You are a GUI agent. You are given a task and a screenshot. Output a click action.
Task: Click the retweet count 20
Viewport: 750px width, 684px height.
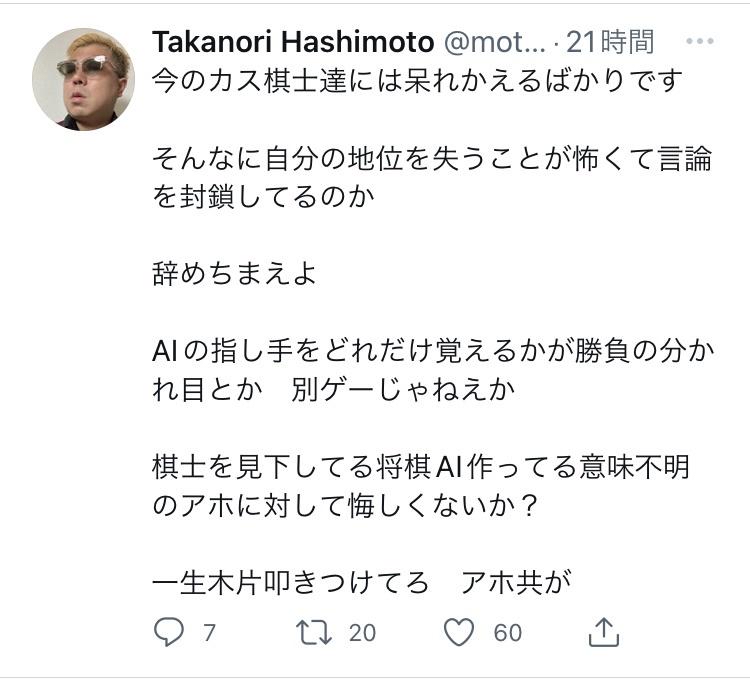[x=362, y=633]
